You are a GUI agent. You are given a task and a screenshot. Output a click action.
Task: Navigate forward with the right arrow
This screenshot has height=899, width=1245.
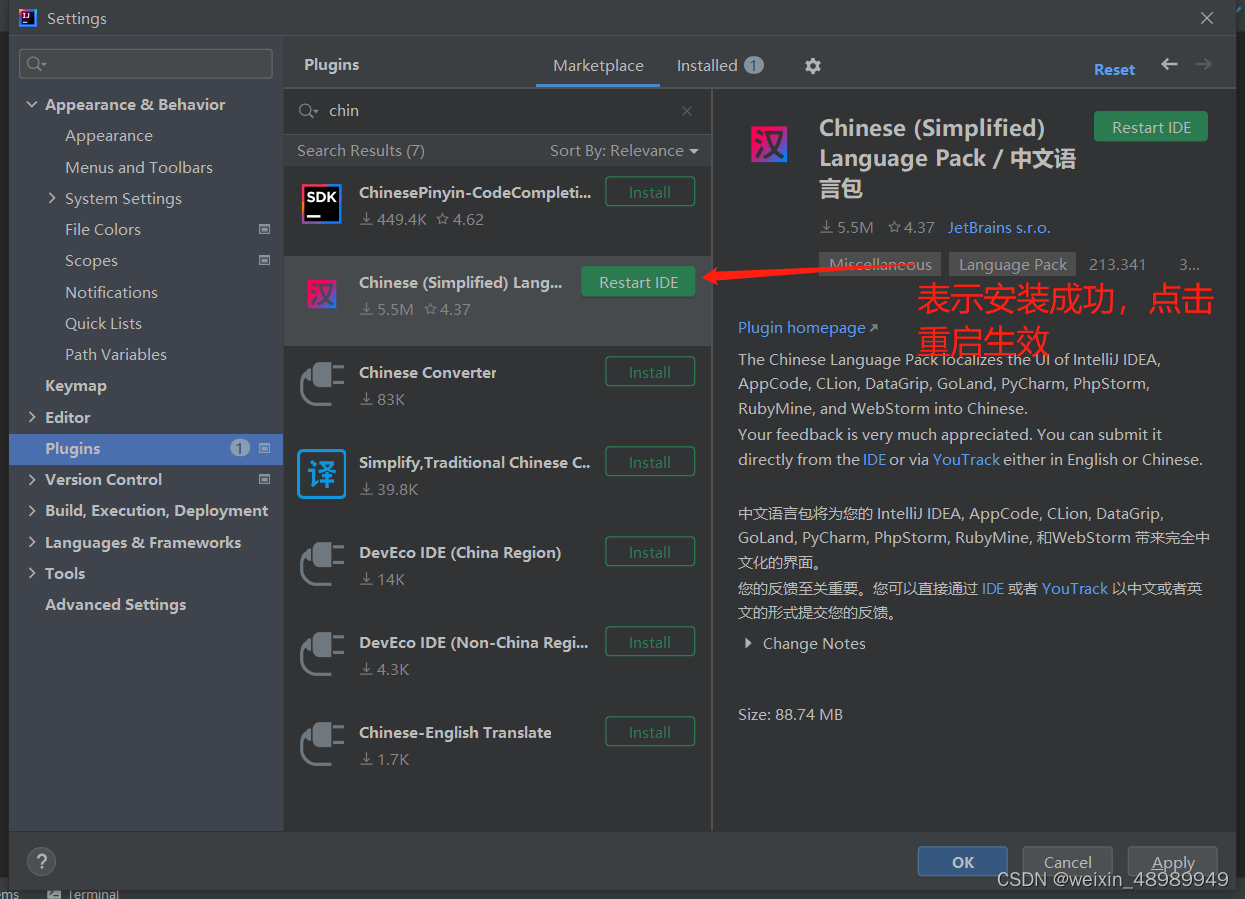pyautogui.click(x=1203, y=64)
